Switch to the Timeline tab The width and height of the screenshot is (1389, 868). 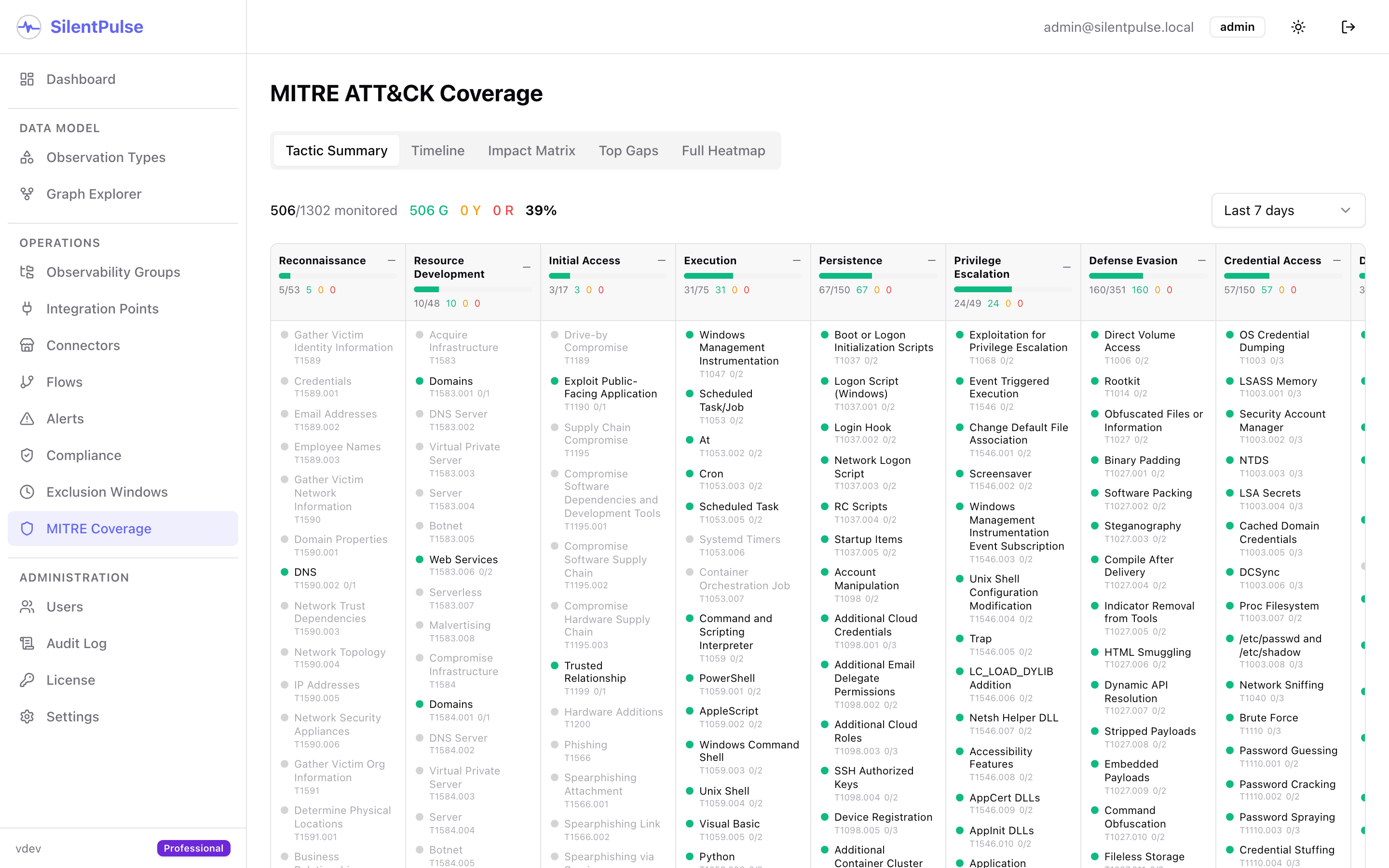point(438,150)
